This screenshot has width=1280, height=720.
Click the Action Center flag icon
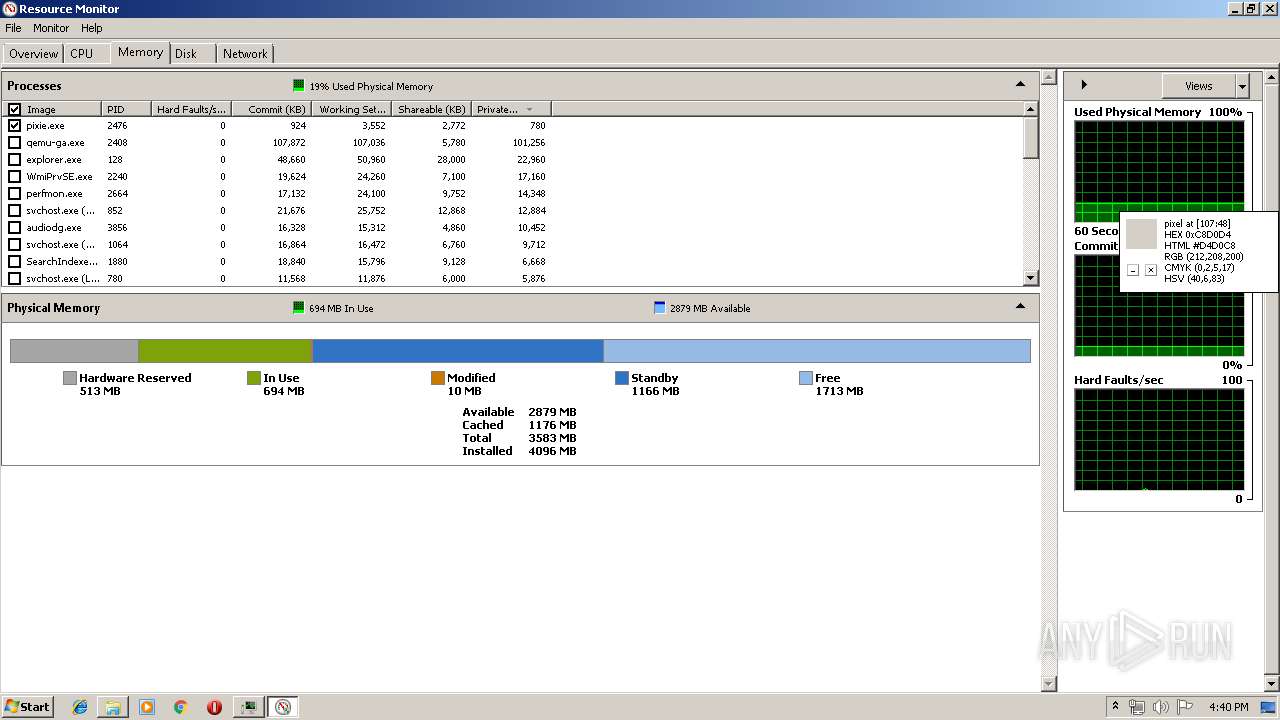(1184, 707)
